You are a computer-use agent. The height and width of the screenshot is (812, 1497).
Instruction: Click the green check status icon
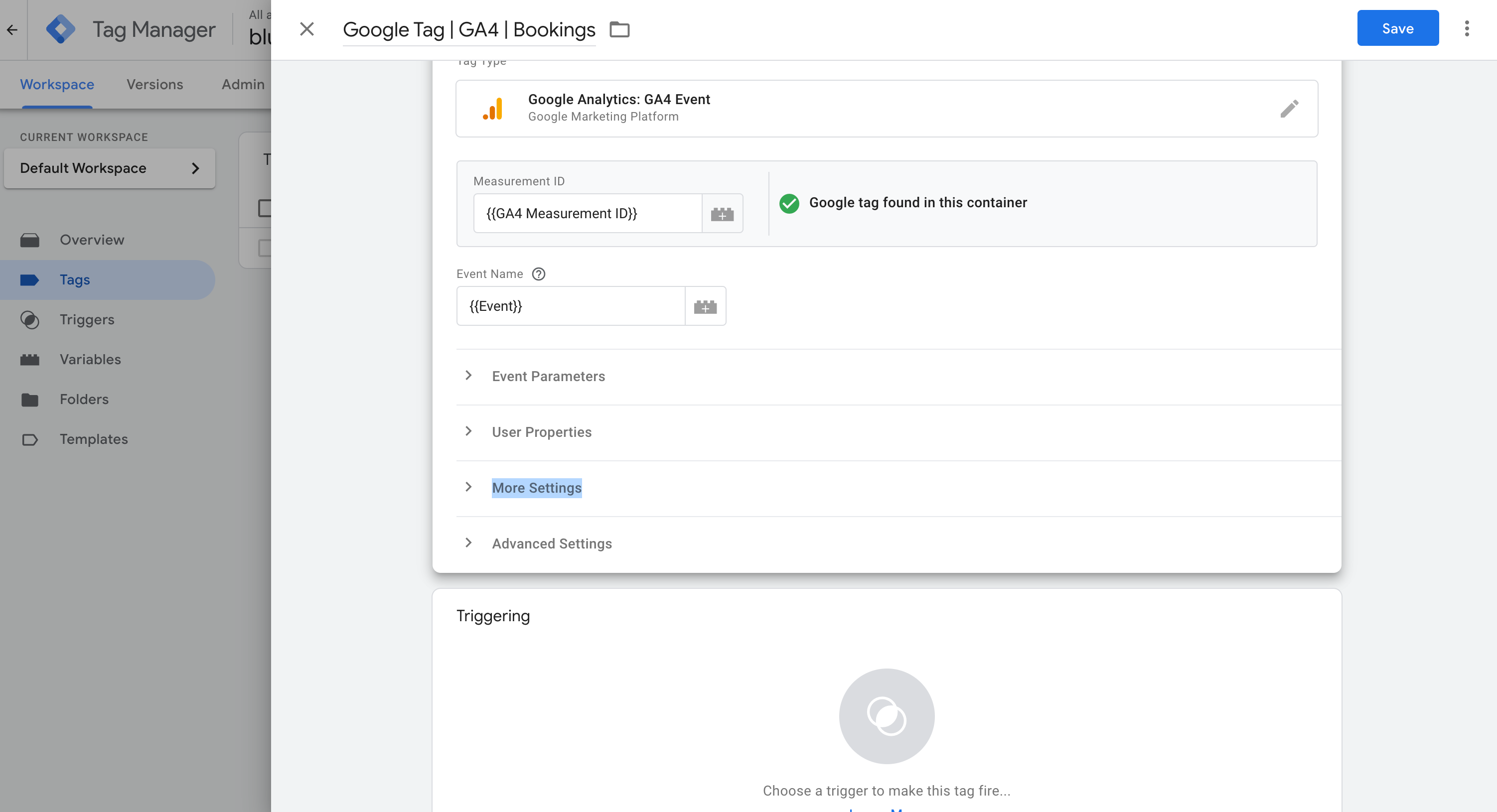(789, 203)
